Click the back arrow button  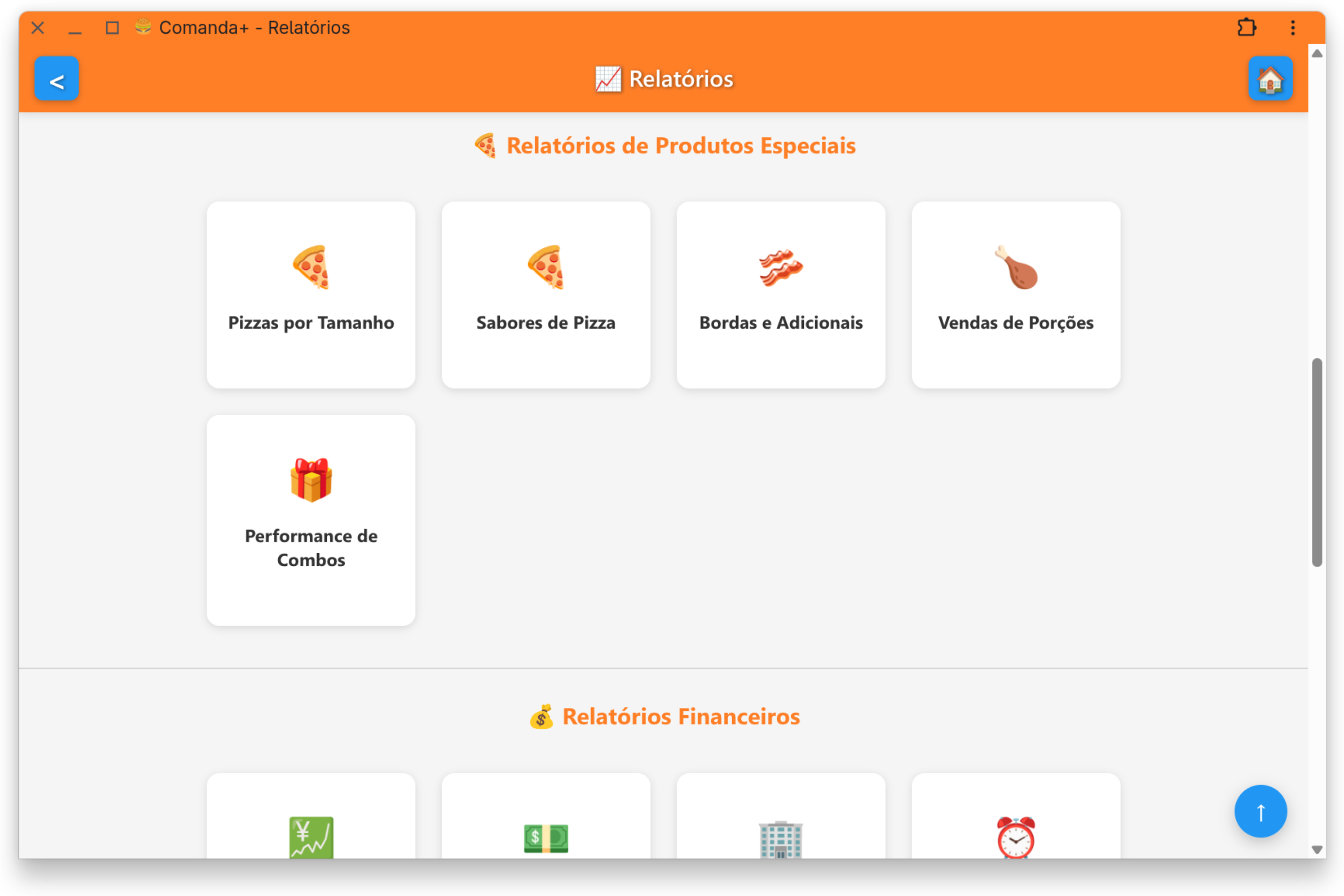coord(57,79)
